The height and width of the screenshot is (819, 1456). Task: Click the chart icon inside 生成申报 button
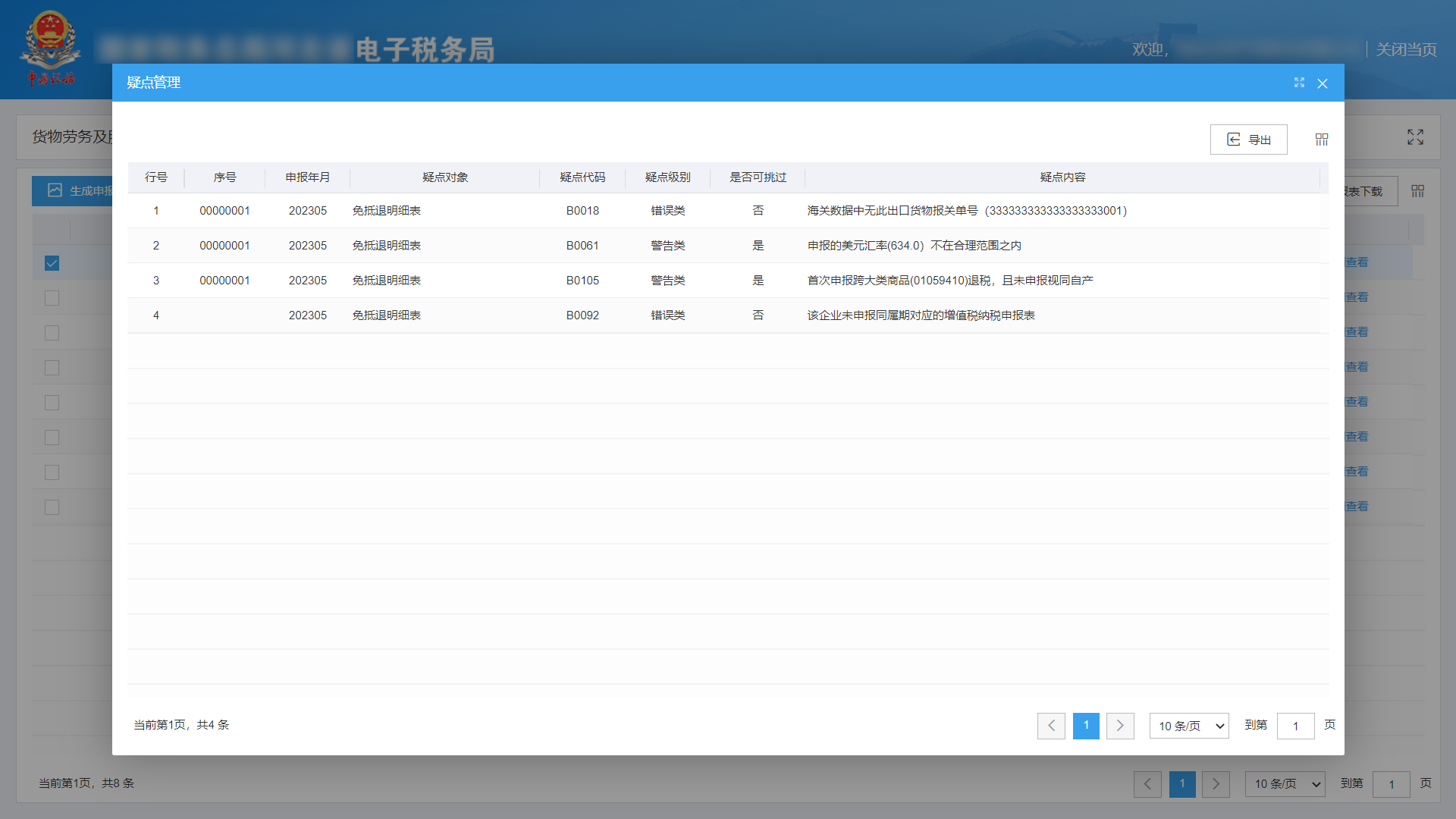pyautogui.click(x=54, y=191)
